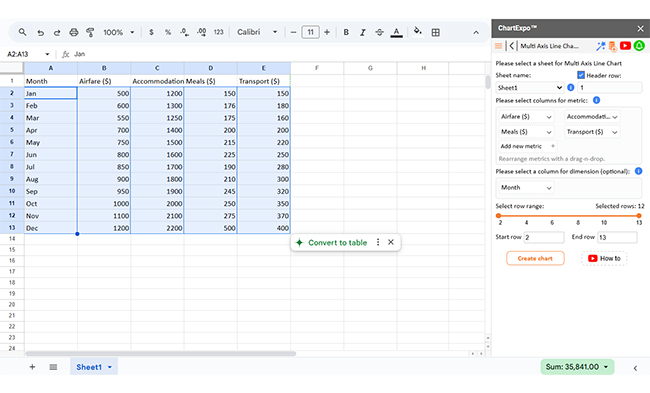Increase font size with plus button
Image resolution: width=650 pixels, height=393 pixels.
327,32
